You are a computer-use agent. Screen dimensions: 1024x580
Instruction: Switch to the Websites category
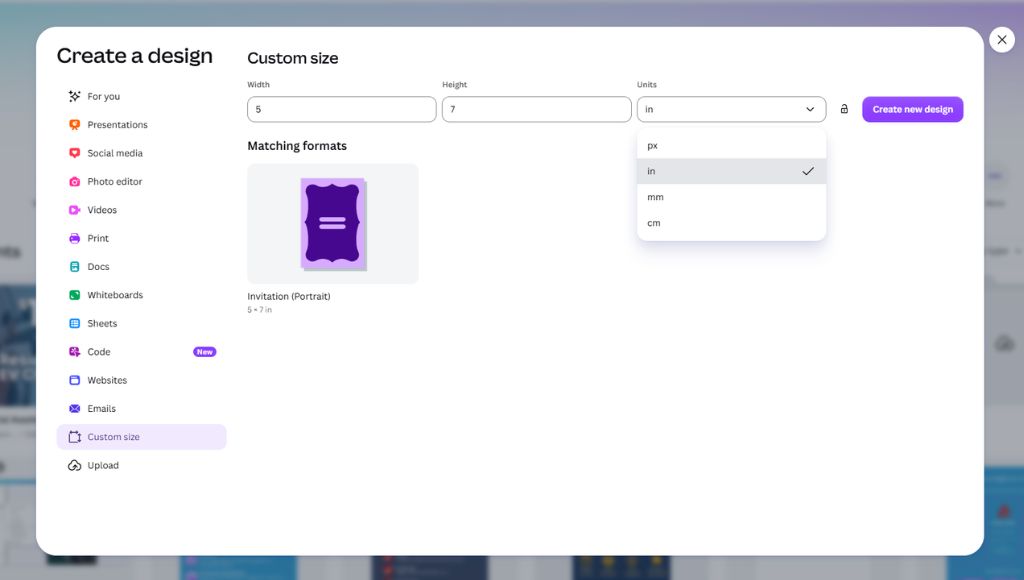point(141,380)
